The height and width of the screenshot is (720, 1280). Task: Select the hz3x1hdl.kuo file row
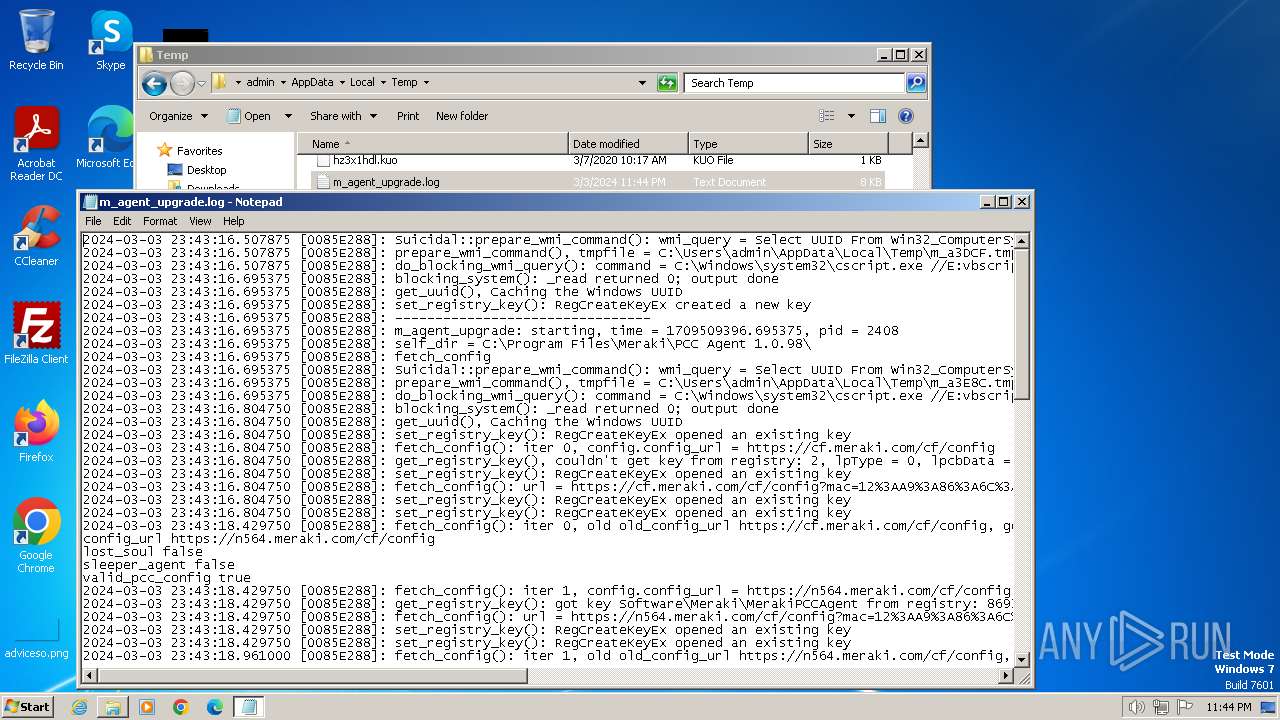[598, 160]
